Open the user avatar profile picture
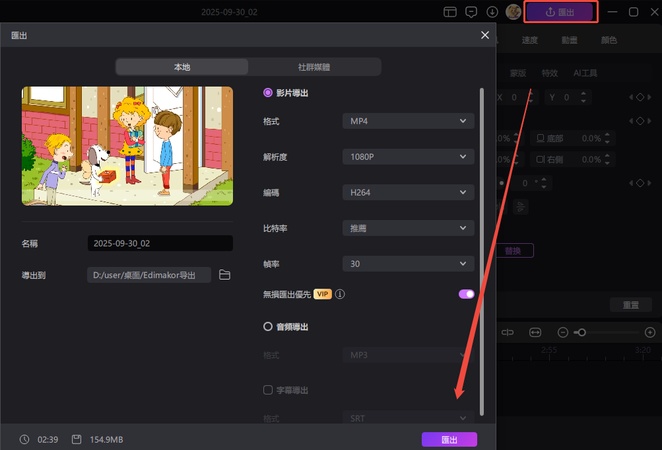The height and width of the screenshot is (450, 662). coord(513,12)
